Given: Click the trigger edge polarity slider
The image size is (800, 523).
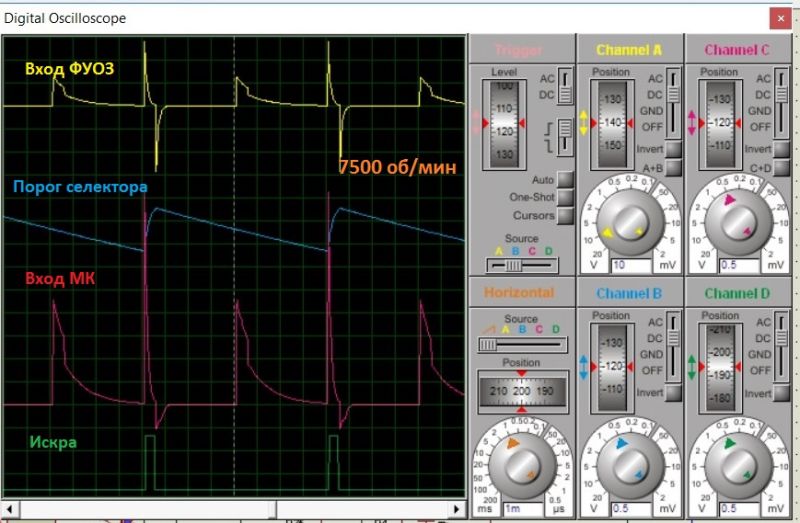Looking at the screenshot, I should (x=565, y=137).
